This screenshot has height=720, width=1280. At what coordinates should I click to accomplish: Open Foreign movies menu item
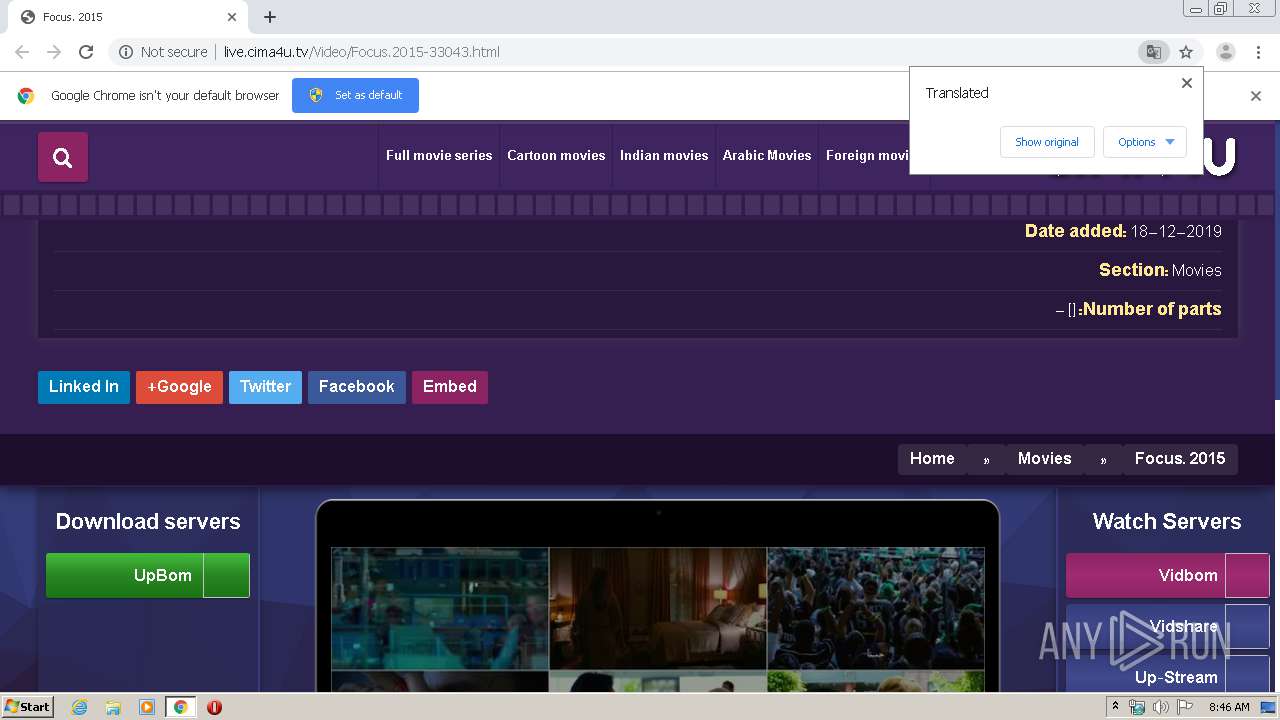click(866, 155)
